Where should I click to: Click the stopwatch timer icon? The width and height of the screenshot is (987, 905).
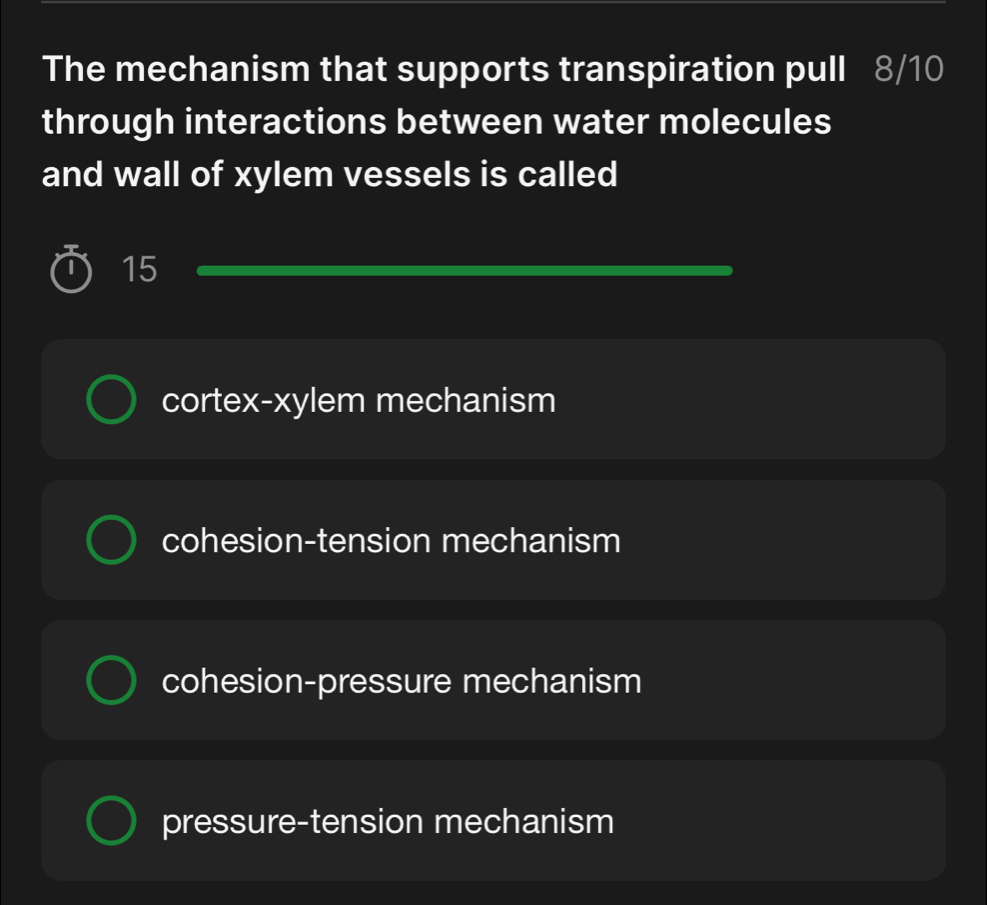point(70,269)
